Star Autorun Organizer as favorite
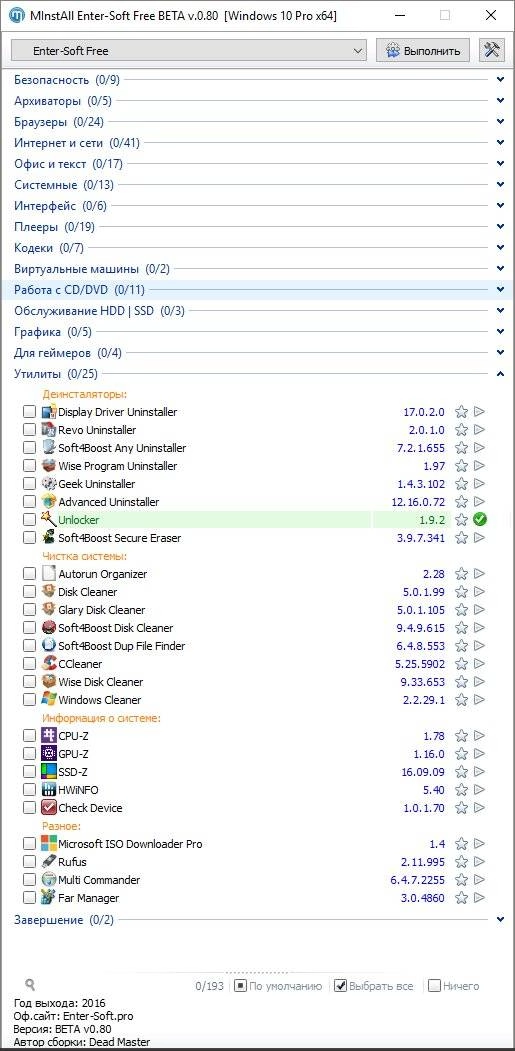This screenshot has width=515, height=1051. [461, 574]
